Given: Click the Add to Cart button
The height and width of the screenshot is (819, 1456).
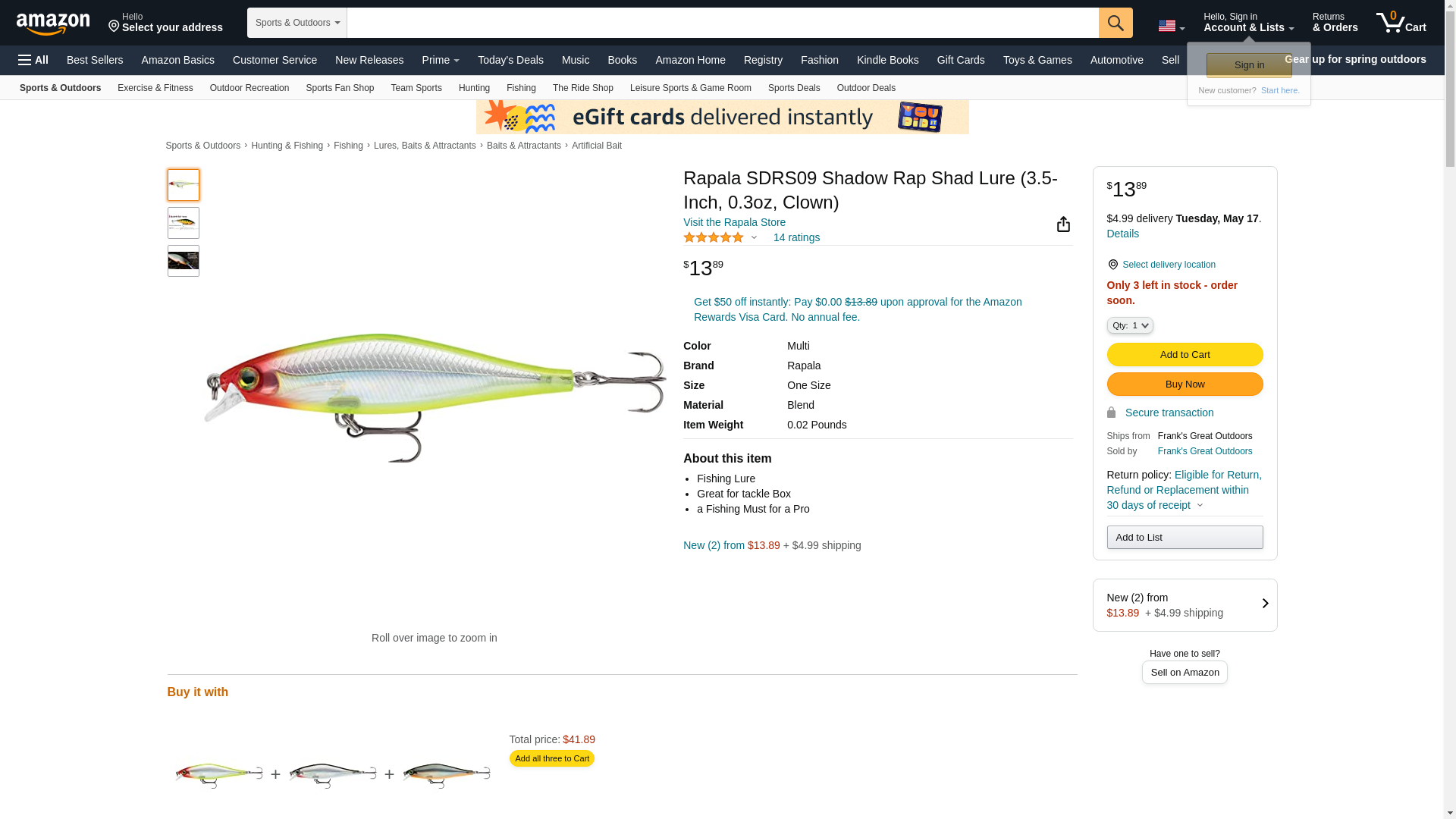Looking at the screenshot, I should [x=1185, y=355].
